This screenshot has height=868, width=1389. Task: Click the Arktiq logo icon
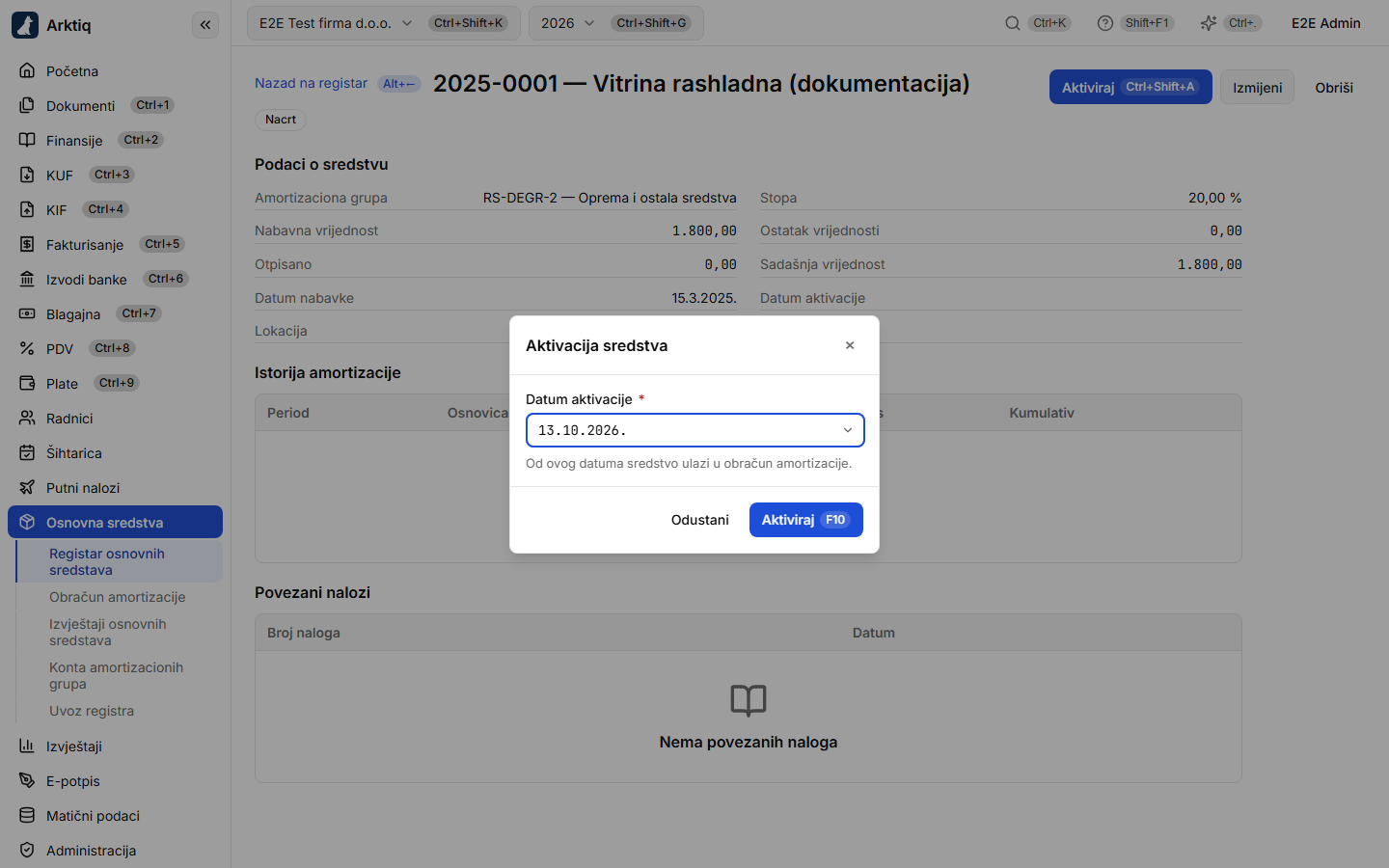click(25, 25)
